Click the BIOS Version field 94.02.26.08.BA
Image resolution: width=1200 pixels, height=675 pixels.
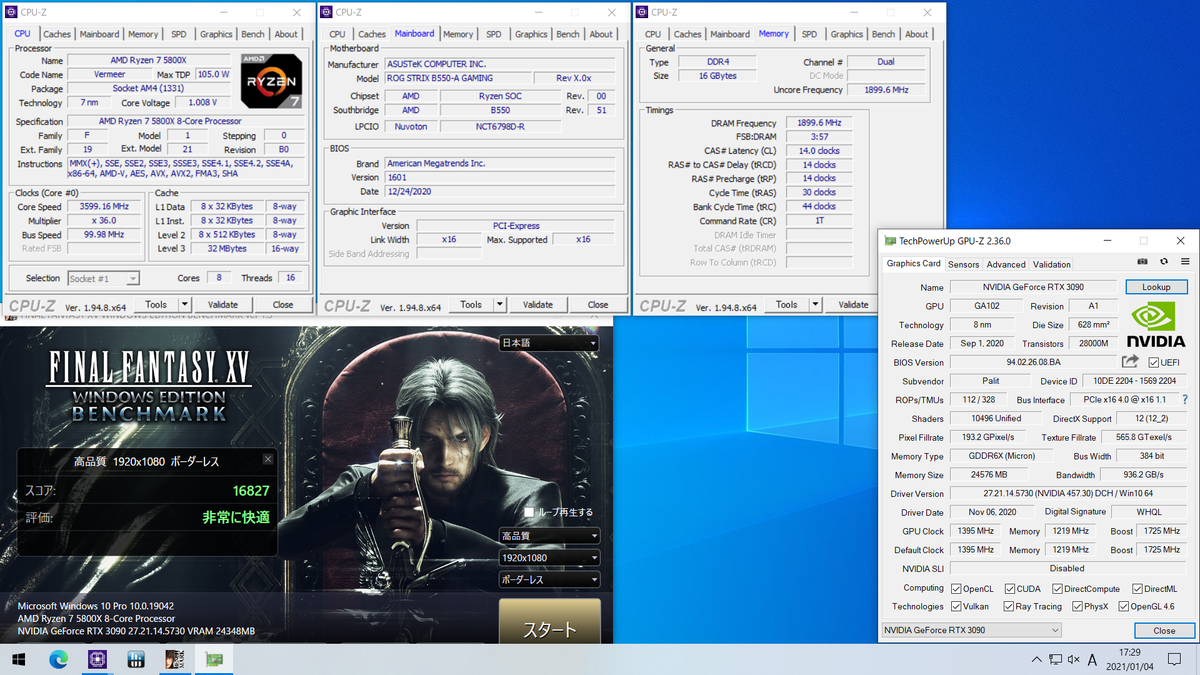pyautogui.click(x=1033, y=362)
